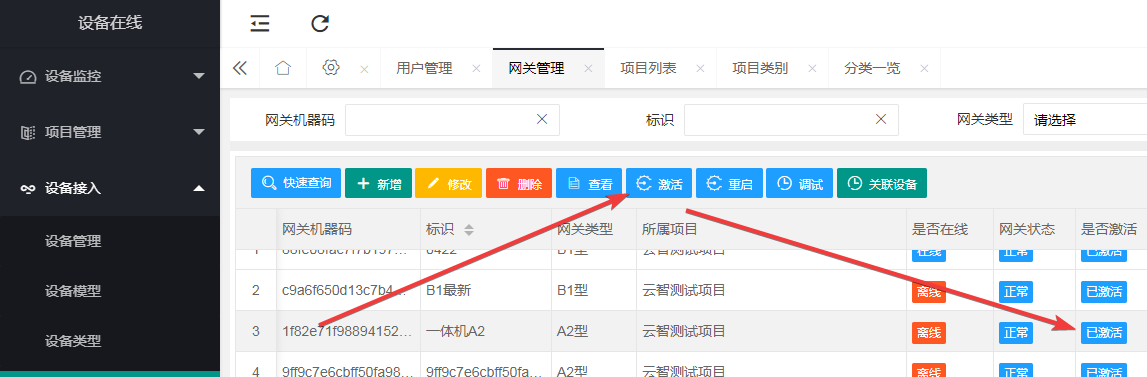
Task: Click the 激活 button
Action: [659, 183]
